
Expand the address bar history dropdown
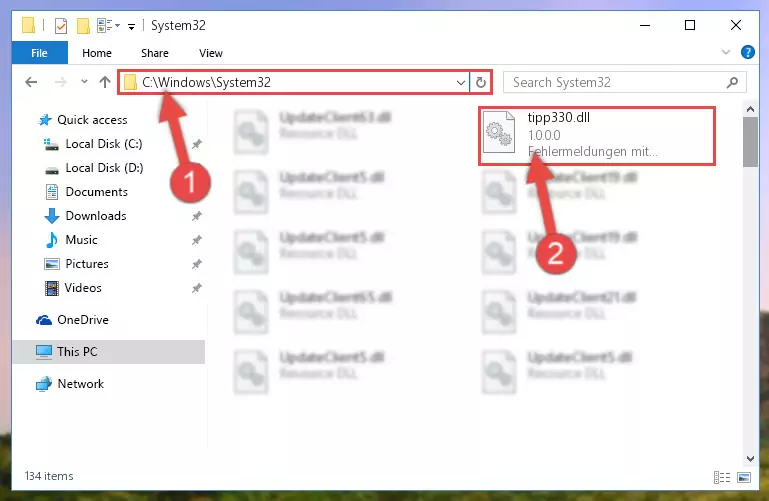[x=461, y=82]
